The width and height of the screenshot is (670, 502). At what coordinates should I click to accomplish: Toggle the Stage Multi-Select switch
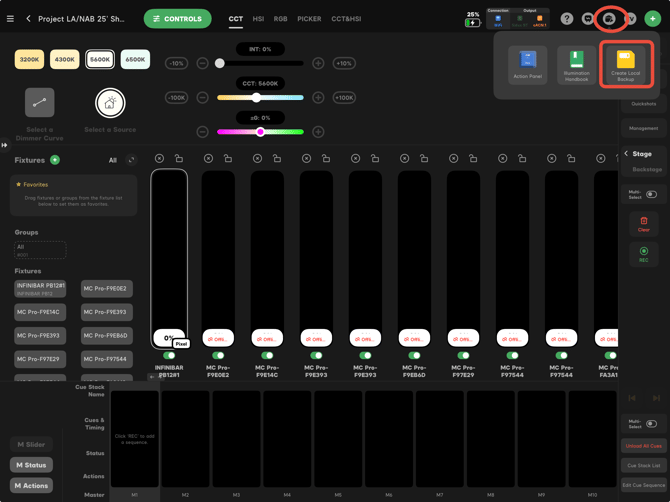point(651,194)
